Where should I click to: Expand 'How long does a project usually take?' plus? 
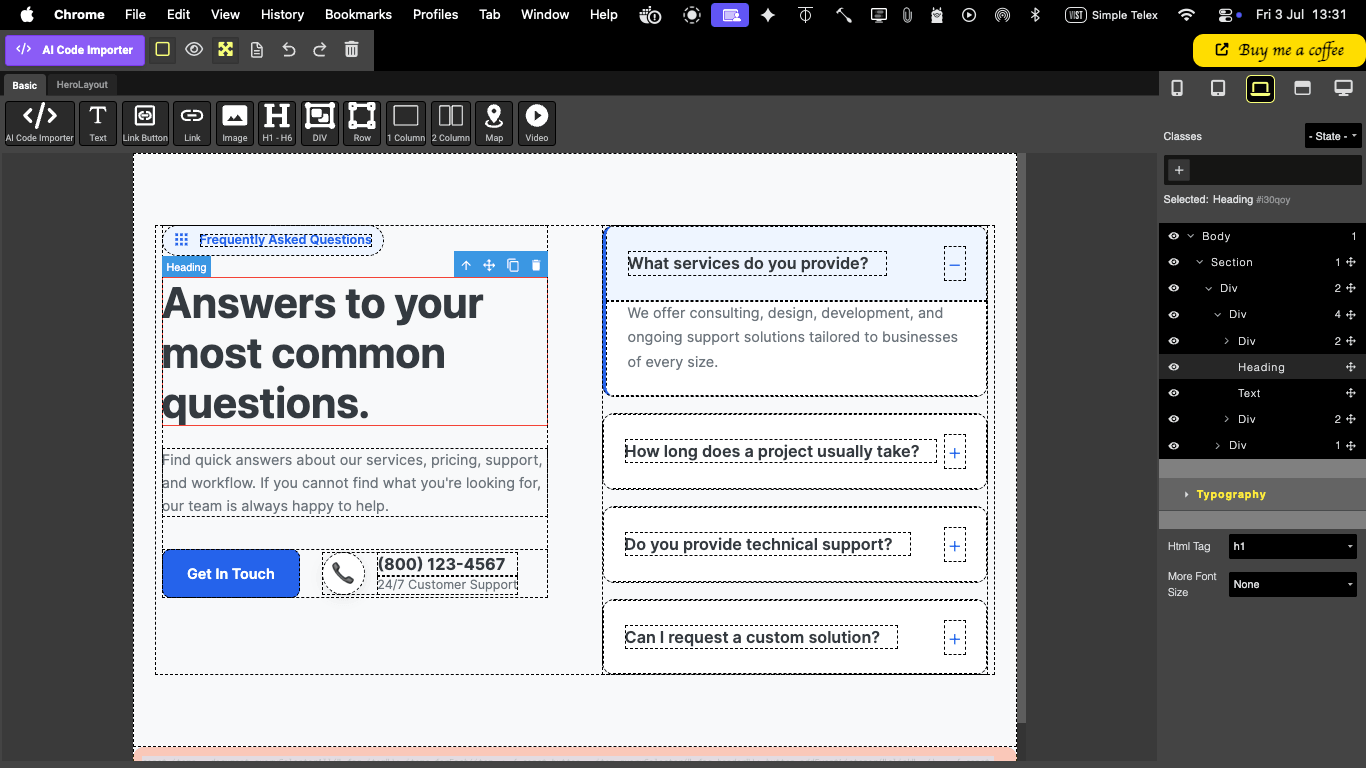pos(955,452)
